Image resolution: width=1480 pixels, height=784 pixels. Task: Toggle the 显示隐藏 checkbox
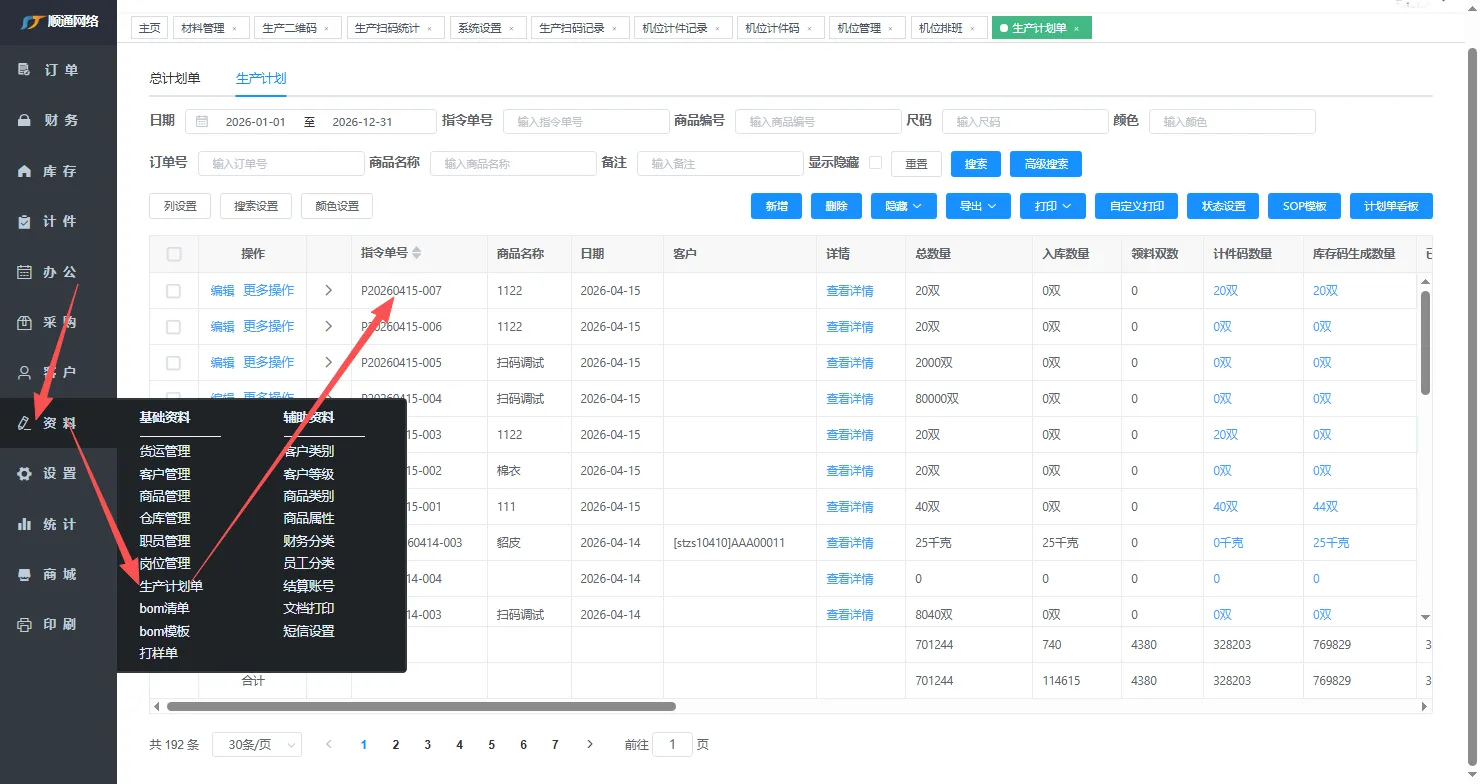click(x=875, y=163)
